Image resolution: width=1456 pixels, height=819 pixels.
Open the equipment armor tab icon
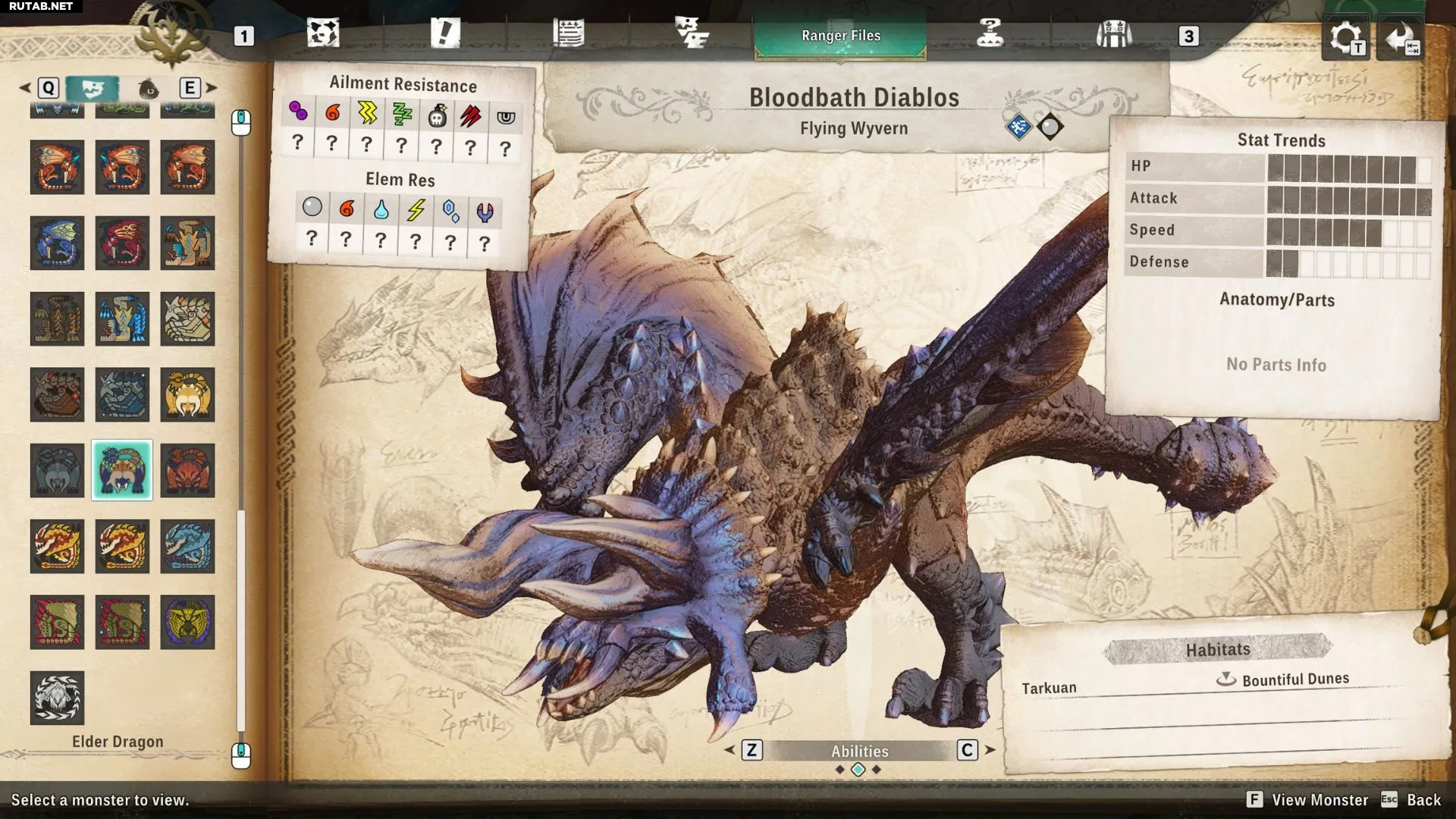tap(1113, 34)
